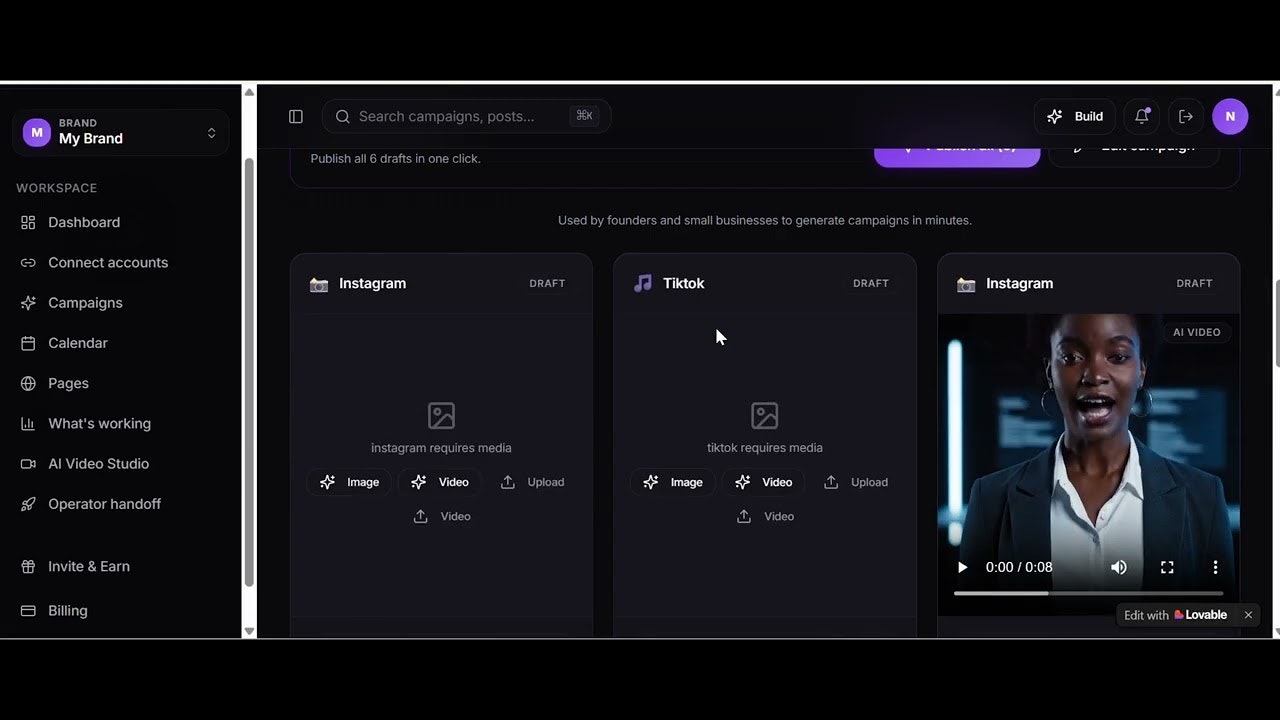Click the Edit campaign button
Image resolution: width=1280 pixels, height=720 pixels.
tap(1133, 155)
